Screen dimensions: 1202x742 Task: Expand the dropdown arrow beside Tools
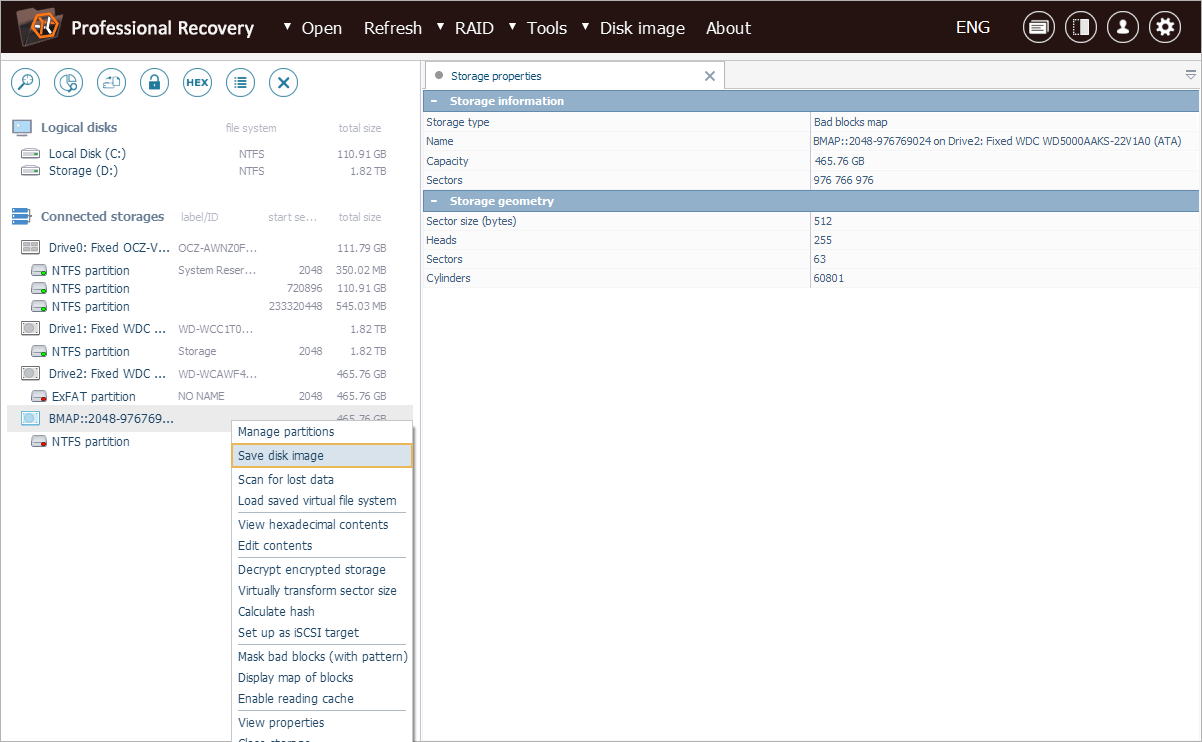tap(513, 26)
